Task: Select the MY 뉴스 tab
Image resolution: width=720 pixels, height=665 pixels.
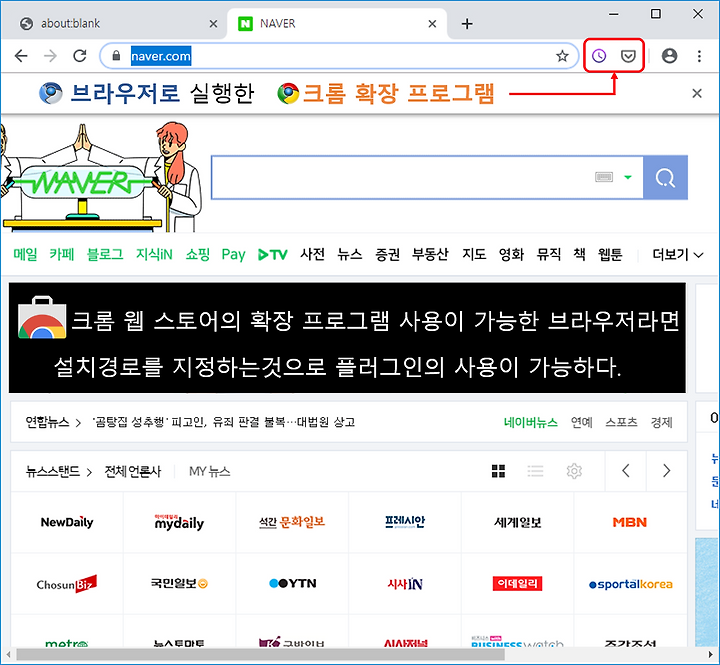Action: coord(209,471)
